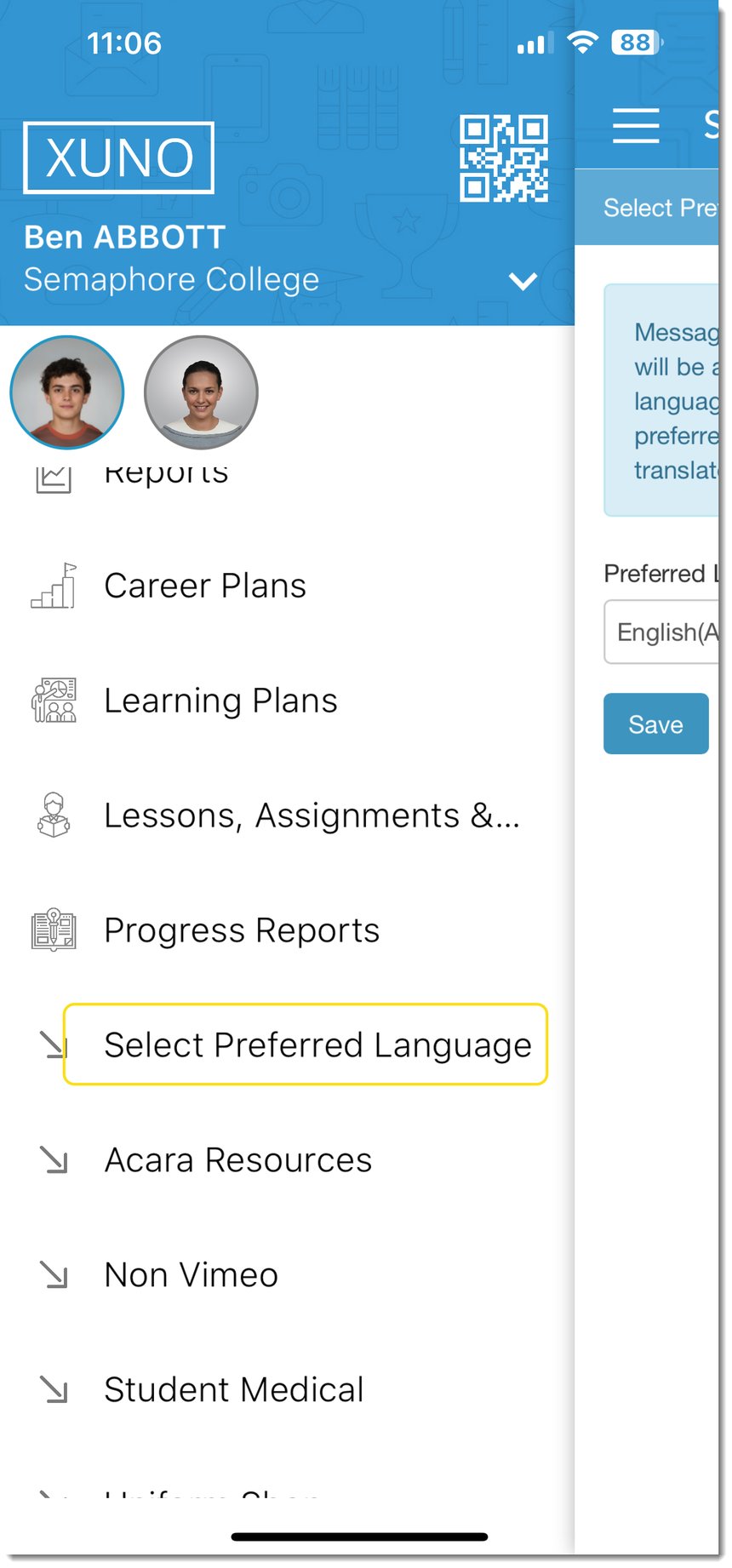Click the Learning Plans presentation icon
Screen dimensions: 732x1568
pos(54,701)
